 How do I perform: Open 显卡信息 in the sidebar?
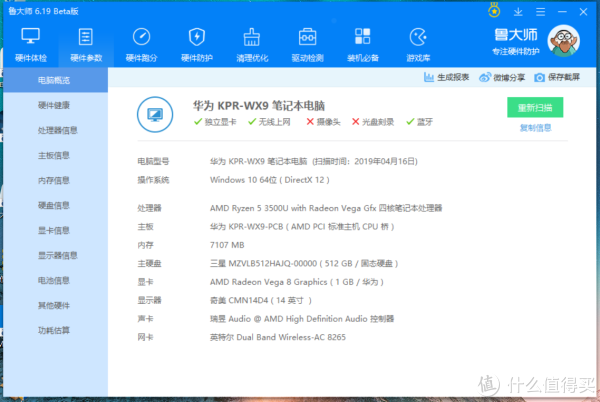tap(55, 230)
